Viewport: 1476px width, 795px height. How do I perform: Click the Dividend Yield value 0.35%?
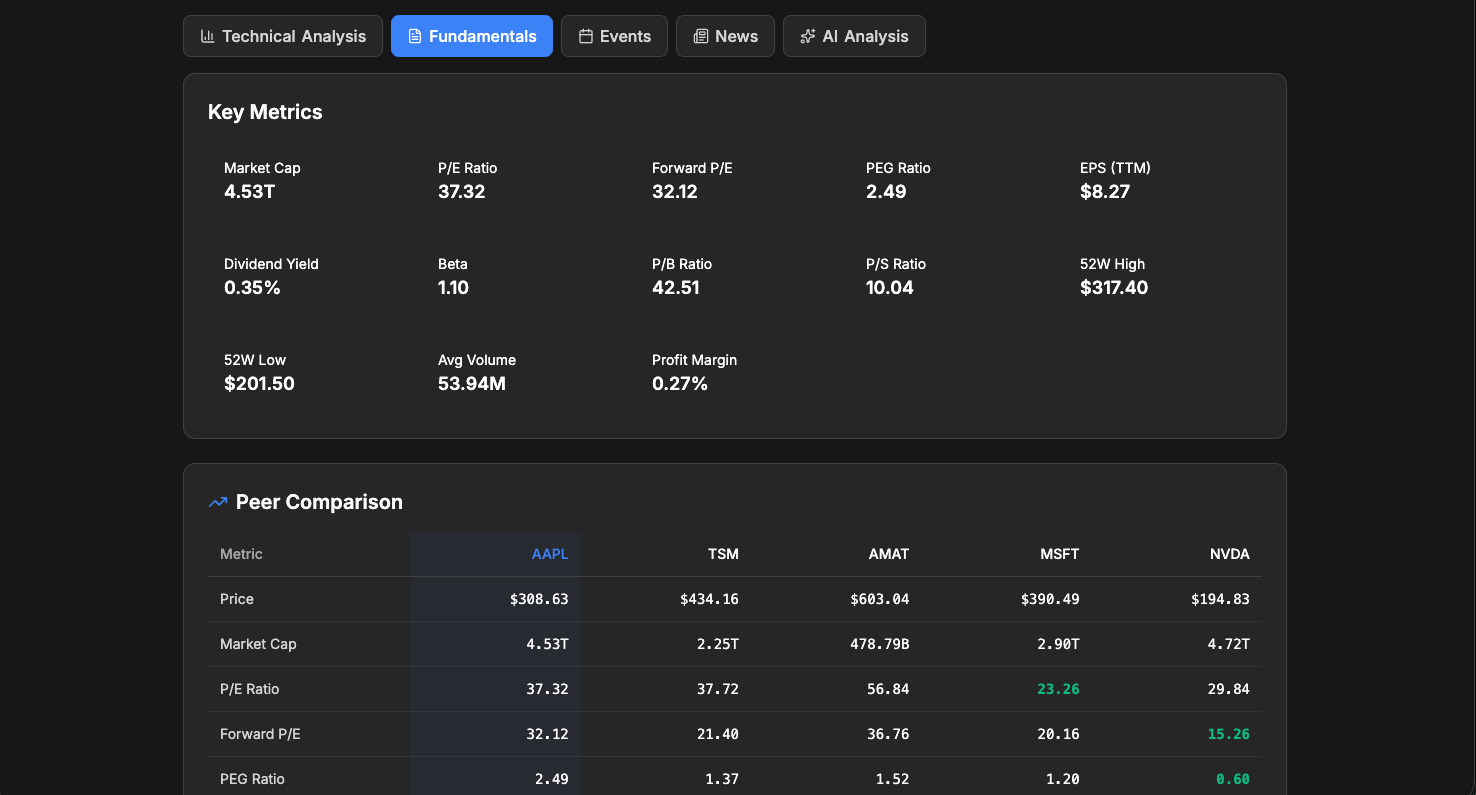[x=252, y=288]
